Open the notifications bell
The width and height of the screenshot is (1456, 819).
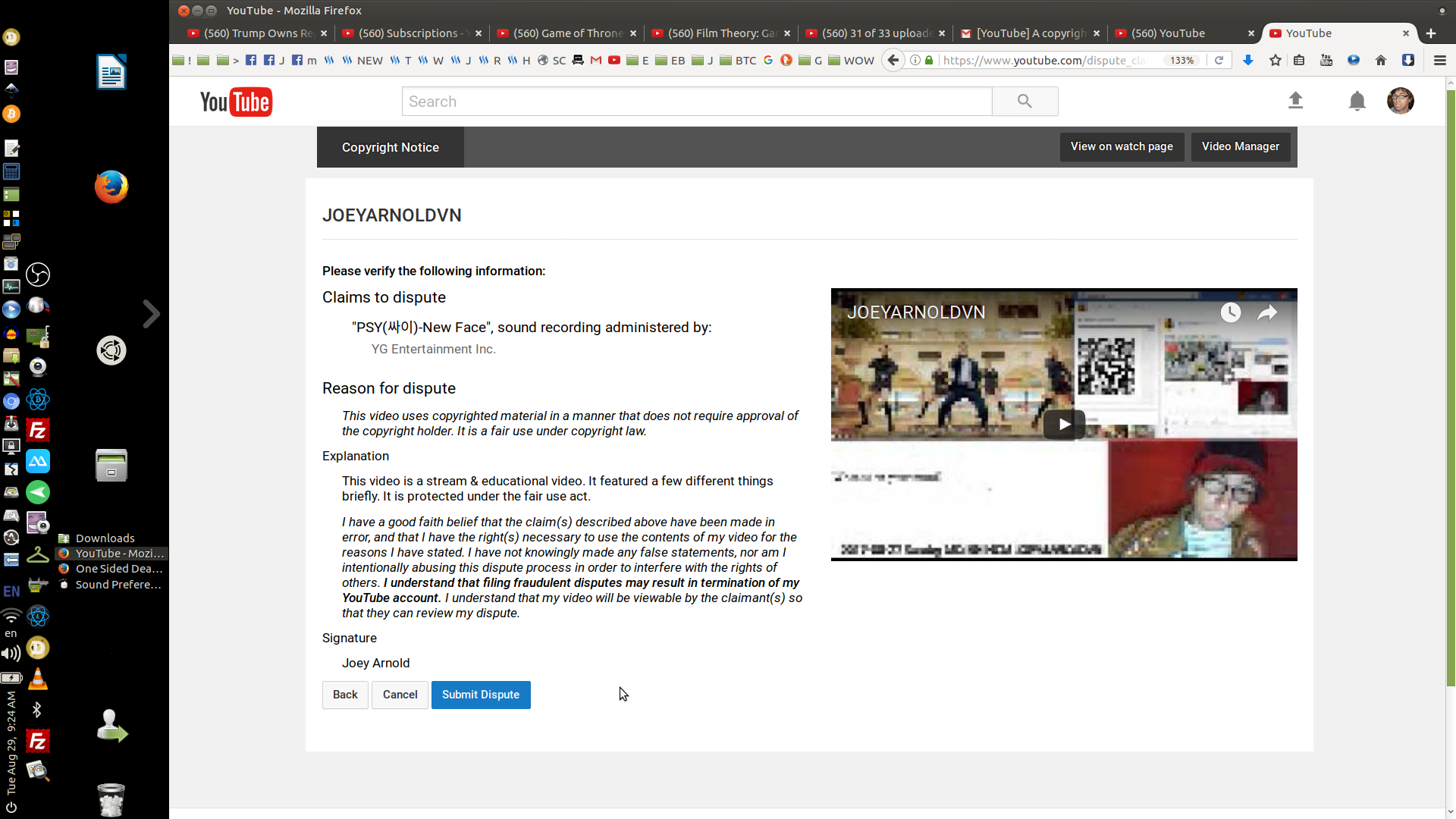point(1357,101)
